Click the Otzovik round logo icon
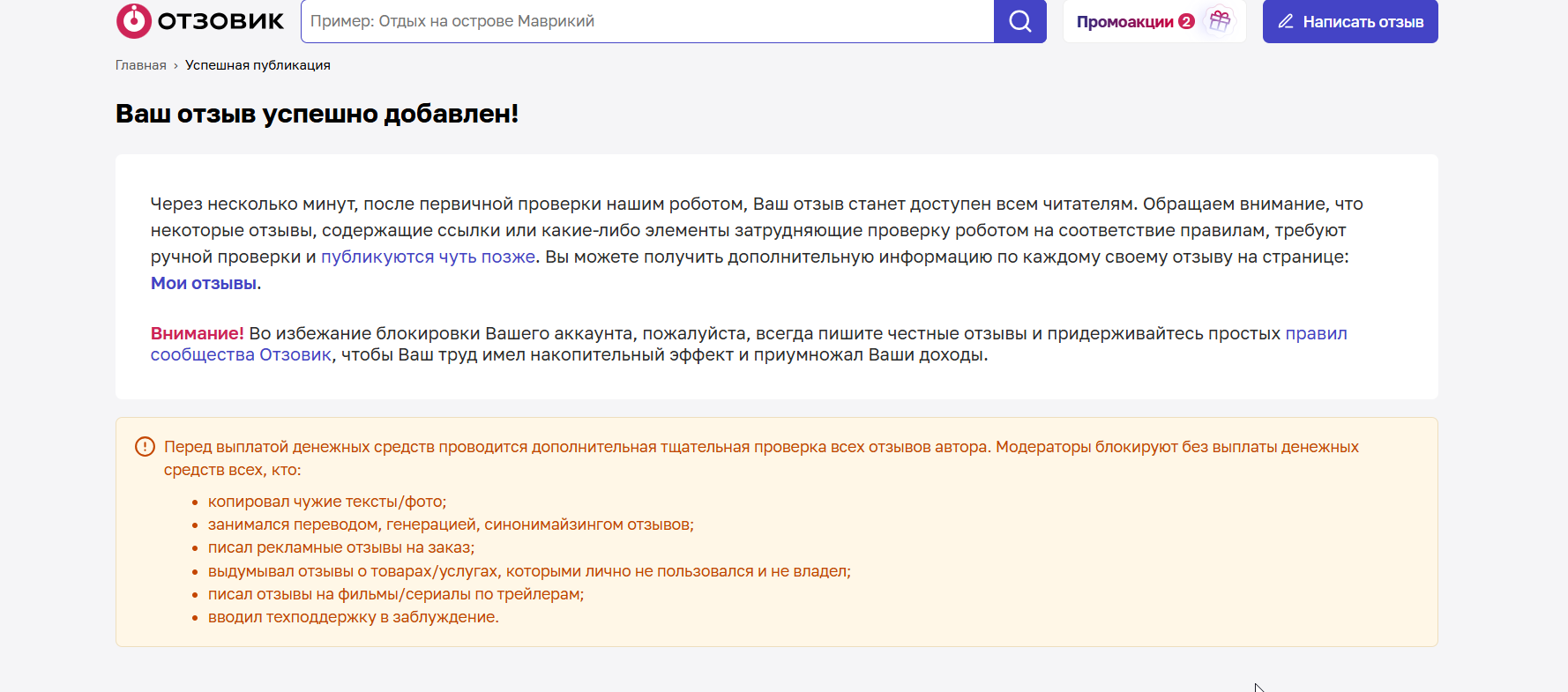The width and height of the screenshot is (1568, 692). 134,21
